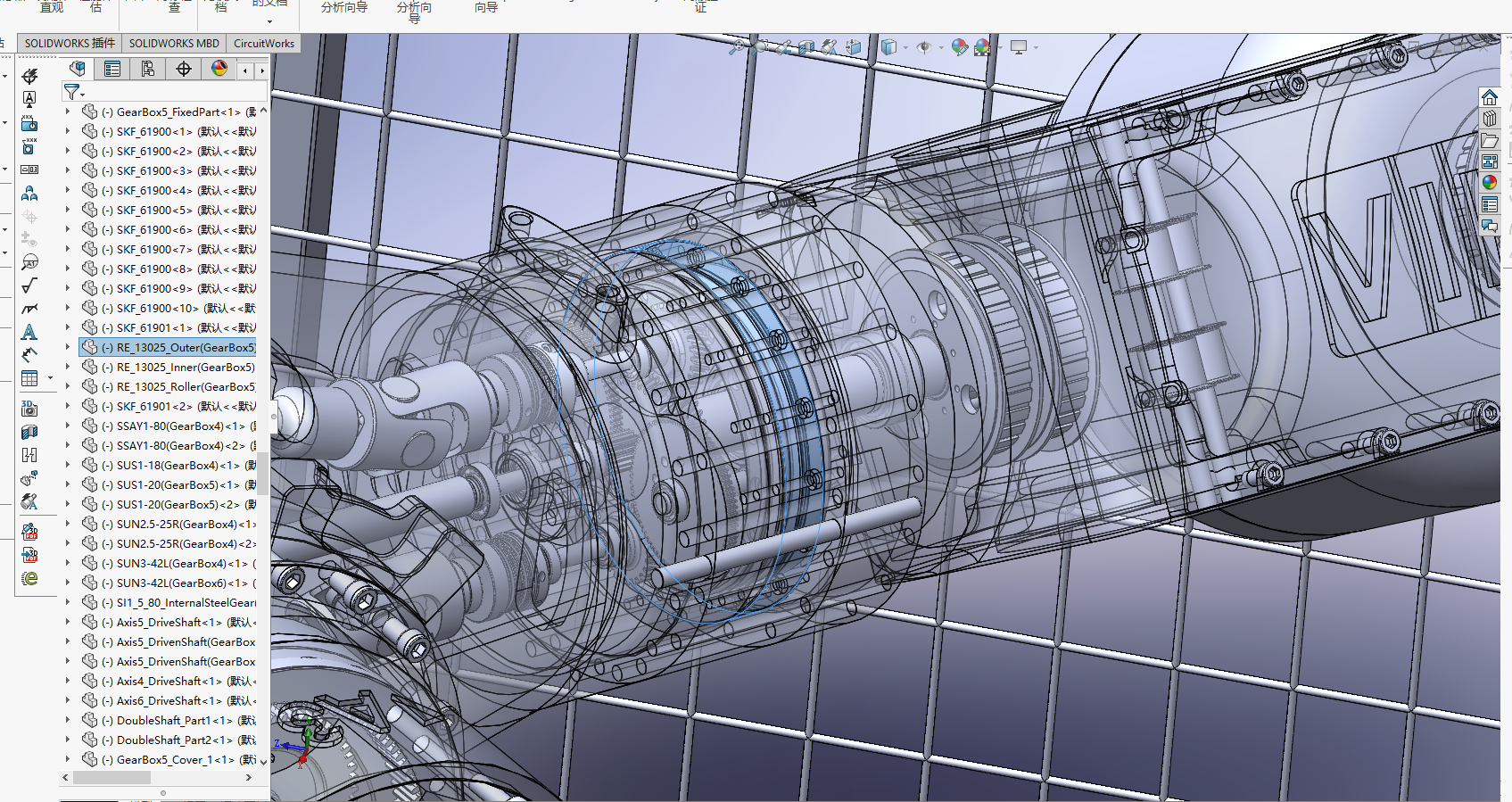
Task: Open the FeatureManager design tree tab
Action: coord(78,69)
